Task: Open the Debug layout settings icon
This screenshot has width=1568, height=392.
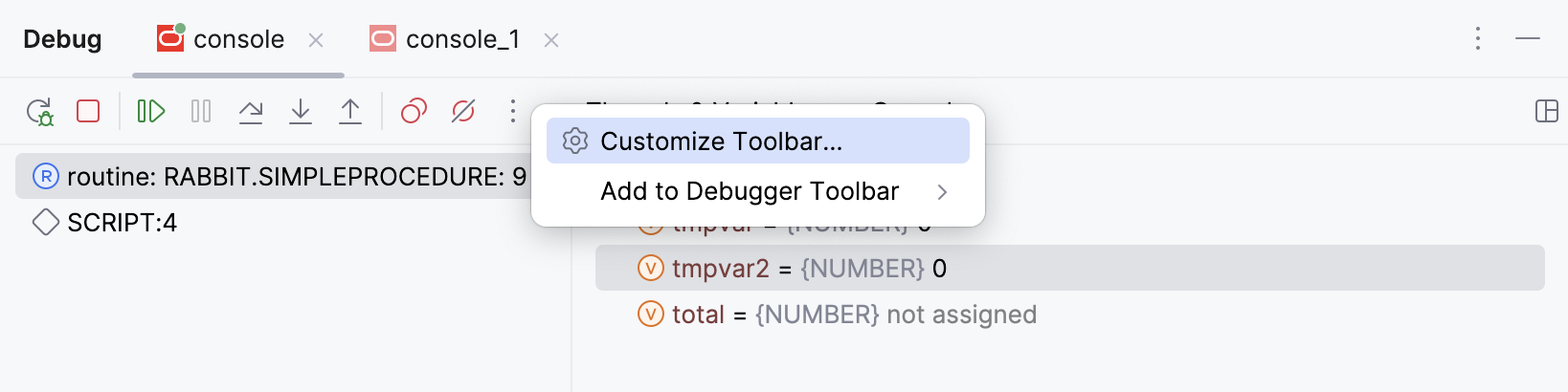Action: coord(1546,112)
